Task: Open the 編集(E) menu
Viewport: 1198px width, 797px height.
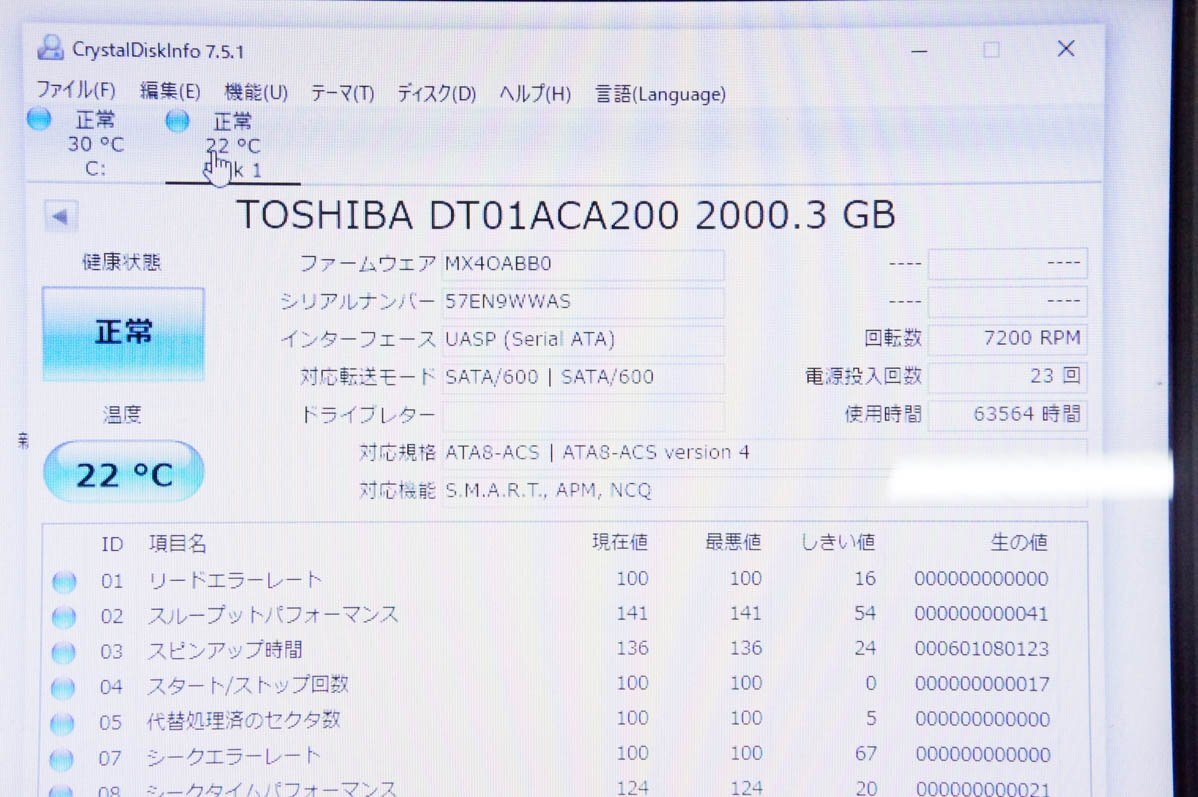Action: click(170, 91)
